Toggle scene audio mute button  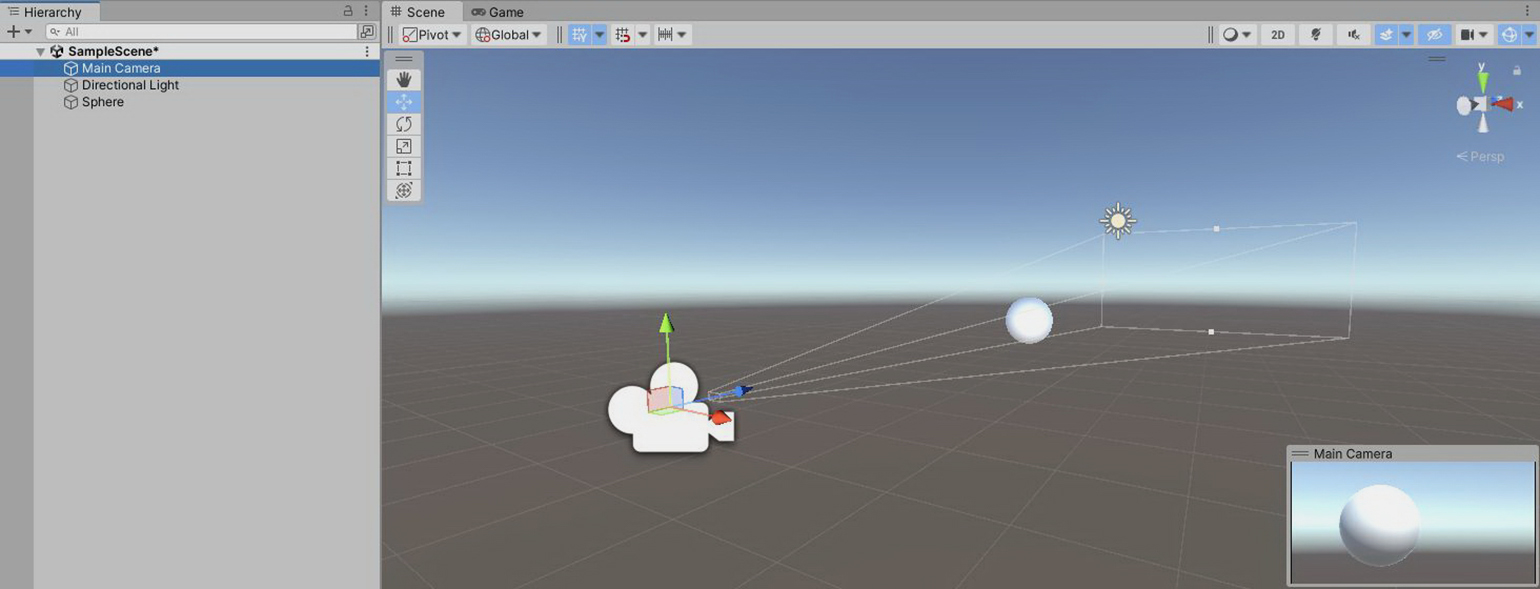click(x=1353, y=35)
